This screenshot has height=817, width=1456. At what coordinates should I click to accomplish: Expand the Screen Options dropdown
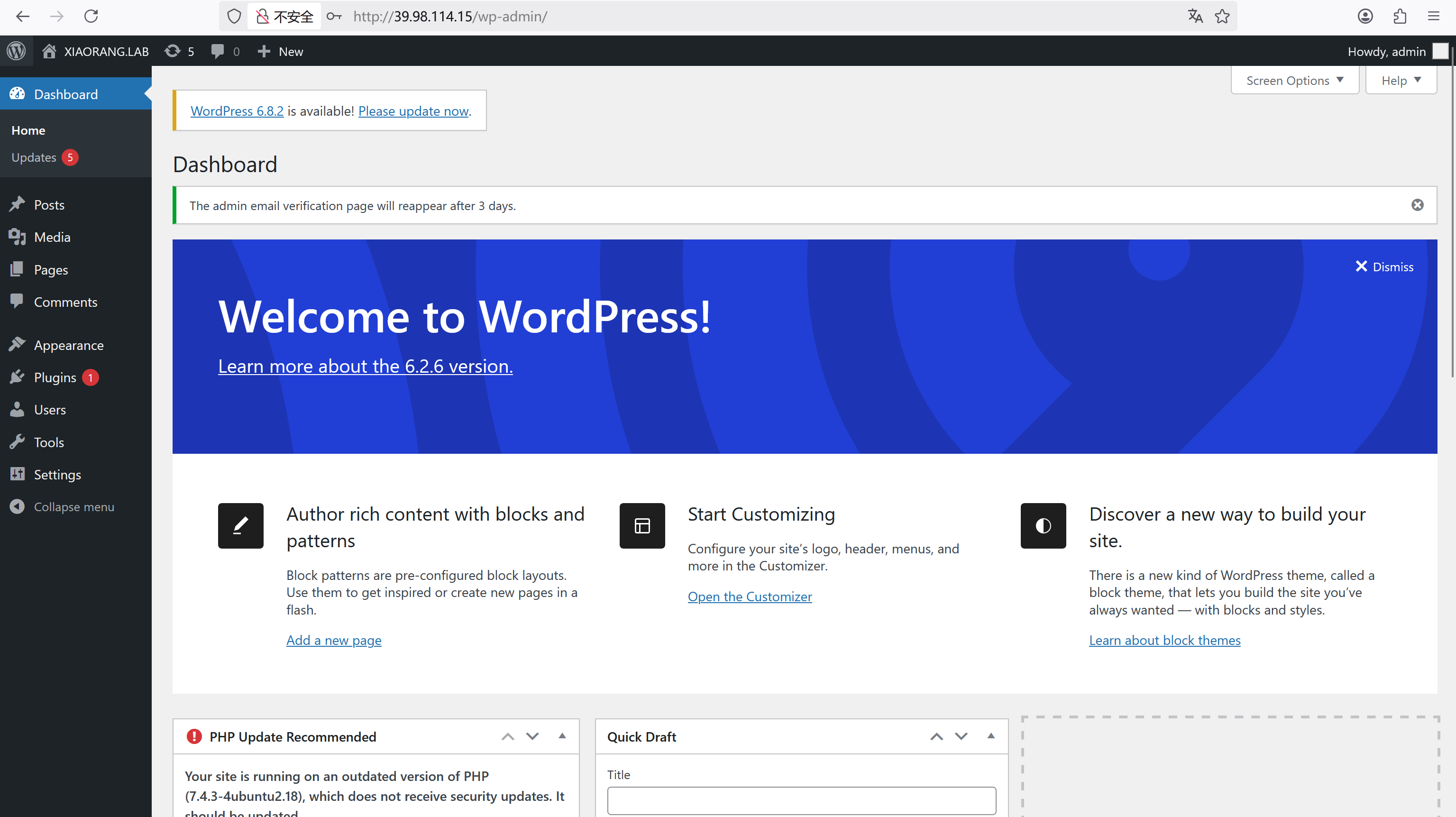(1294, 80)
